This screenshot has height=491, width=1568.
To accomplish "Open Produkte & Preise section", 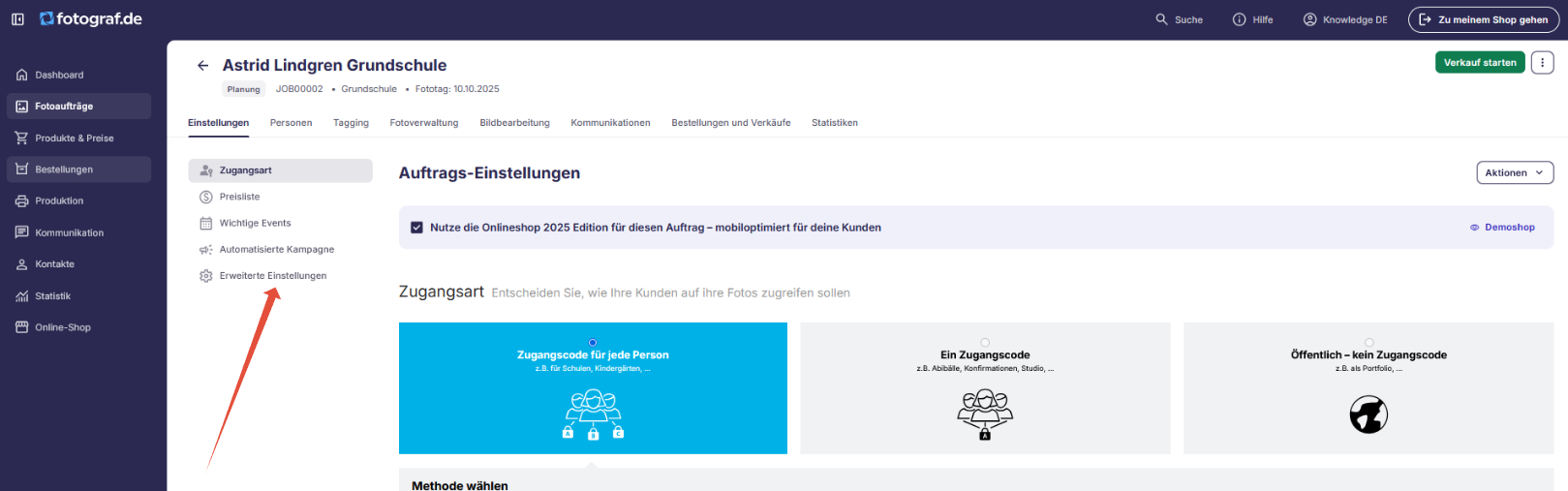I will (78, 138).
